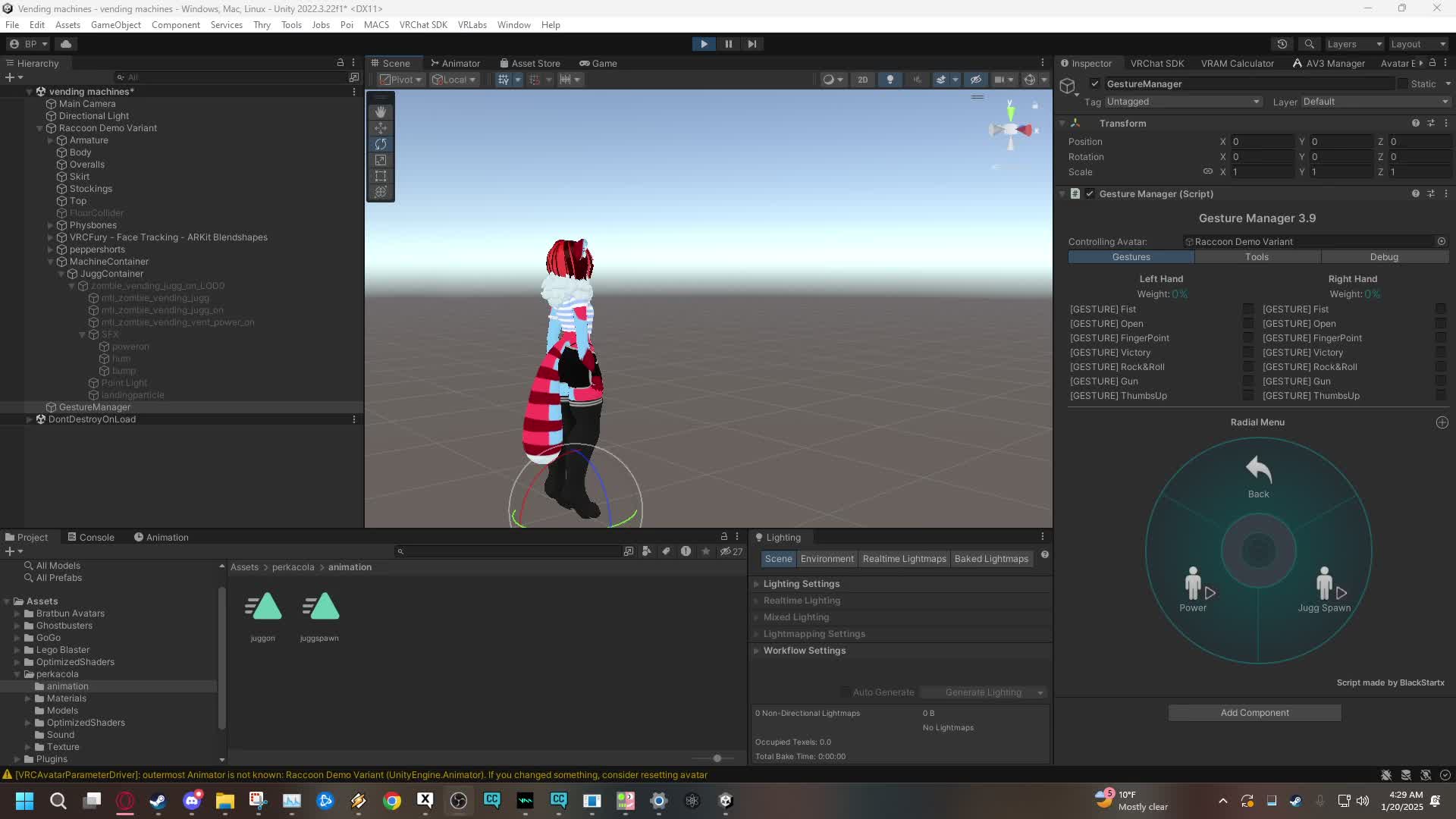The width and height of the screenshot is (1456, 819).
Task: Select Jugg Spawn in the Radial Menu
Action: [x=1324, y=589]
